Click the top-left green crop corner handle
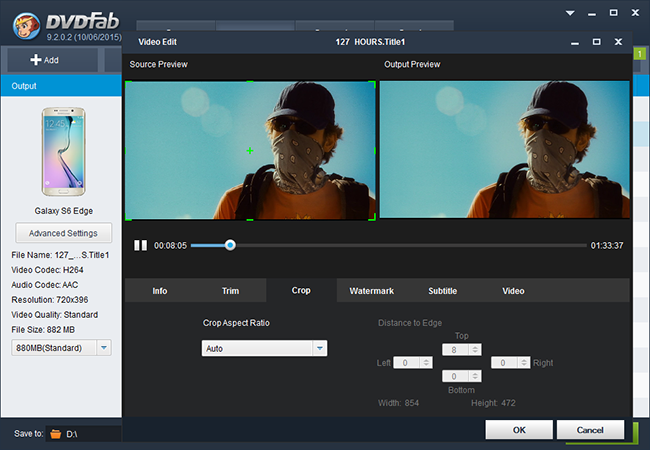The height and width of the screenshot is (450, 650). 128,84
